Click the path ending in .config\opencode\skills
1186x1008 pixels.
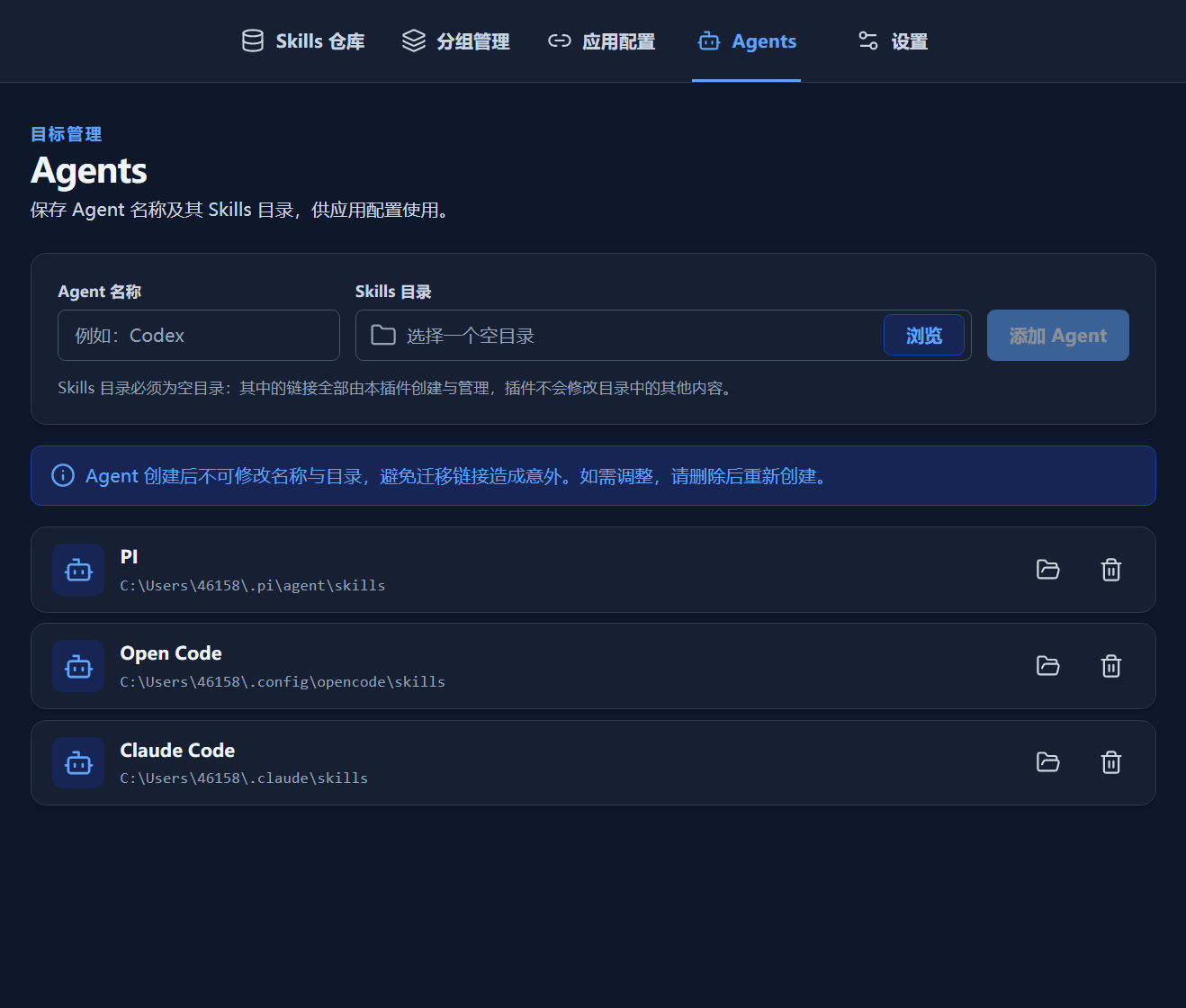[283, 682]
